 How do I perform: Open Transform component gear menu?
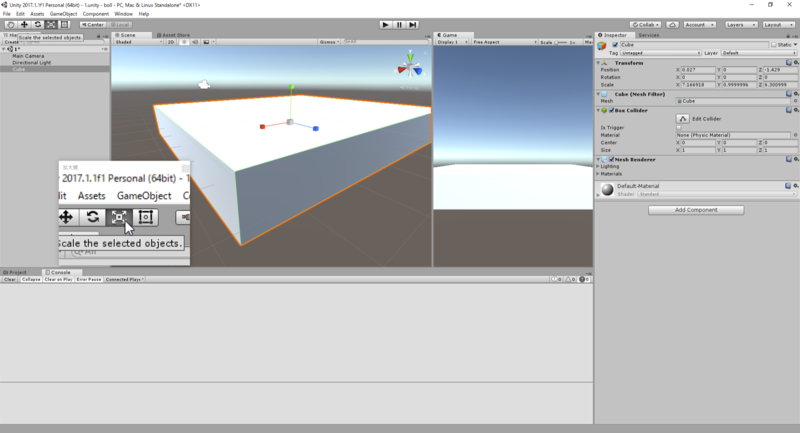click(796, 63)
